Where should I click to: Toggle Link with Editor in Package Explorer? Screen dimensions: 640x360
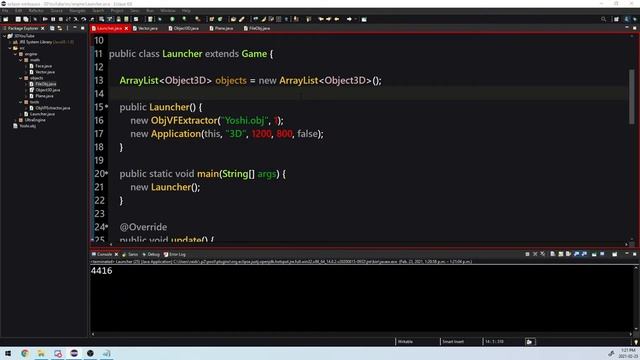[x=60, y=28]
